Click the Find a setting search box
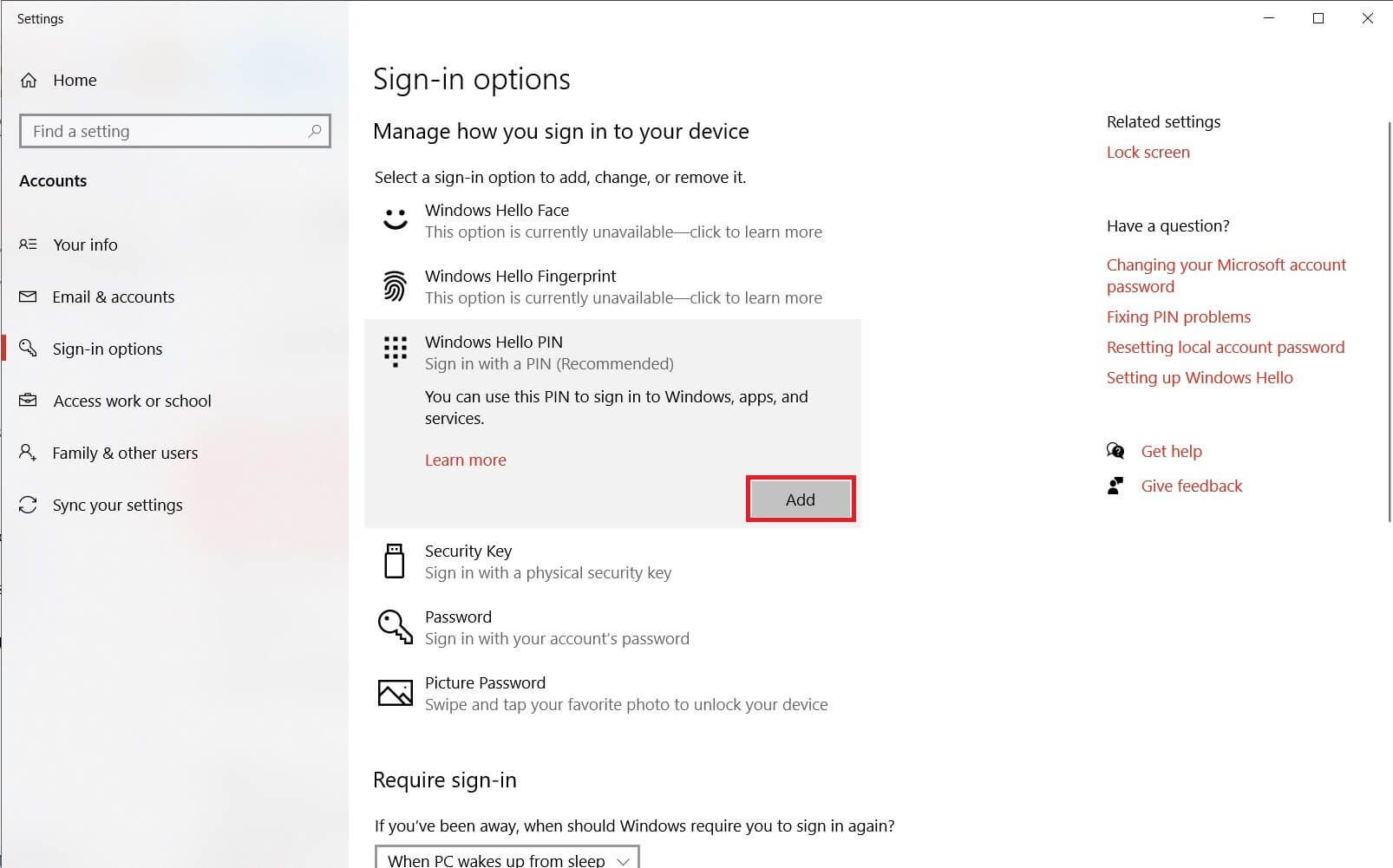The image size is (1393, 868). [175, 131]
